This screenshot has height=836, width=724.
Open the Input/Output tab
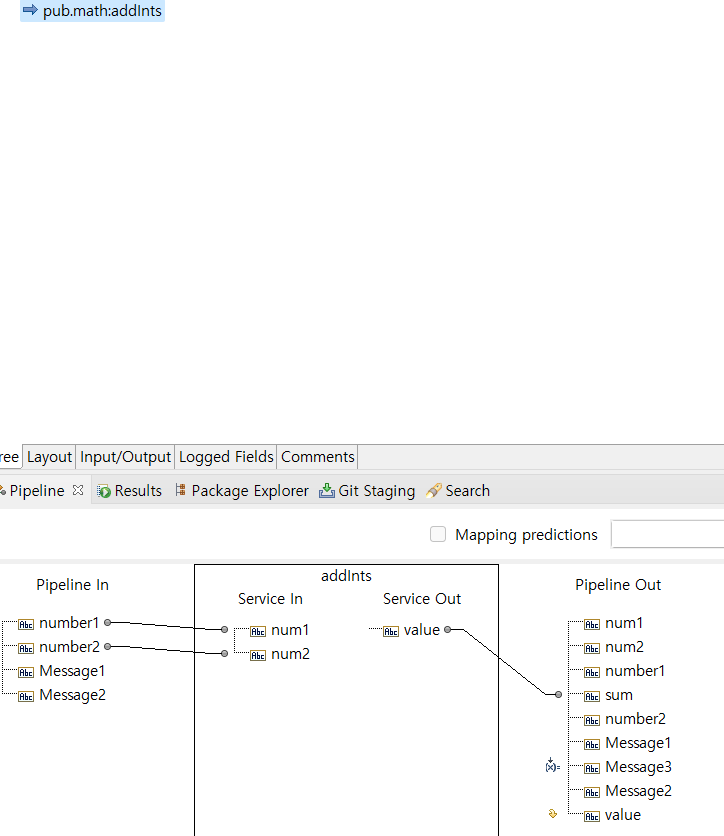126,457
